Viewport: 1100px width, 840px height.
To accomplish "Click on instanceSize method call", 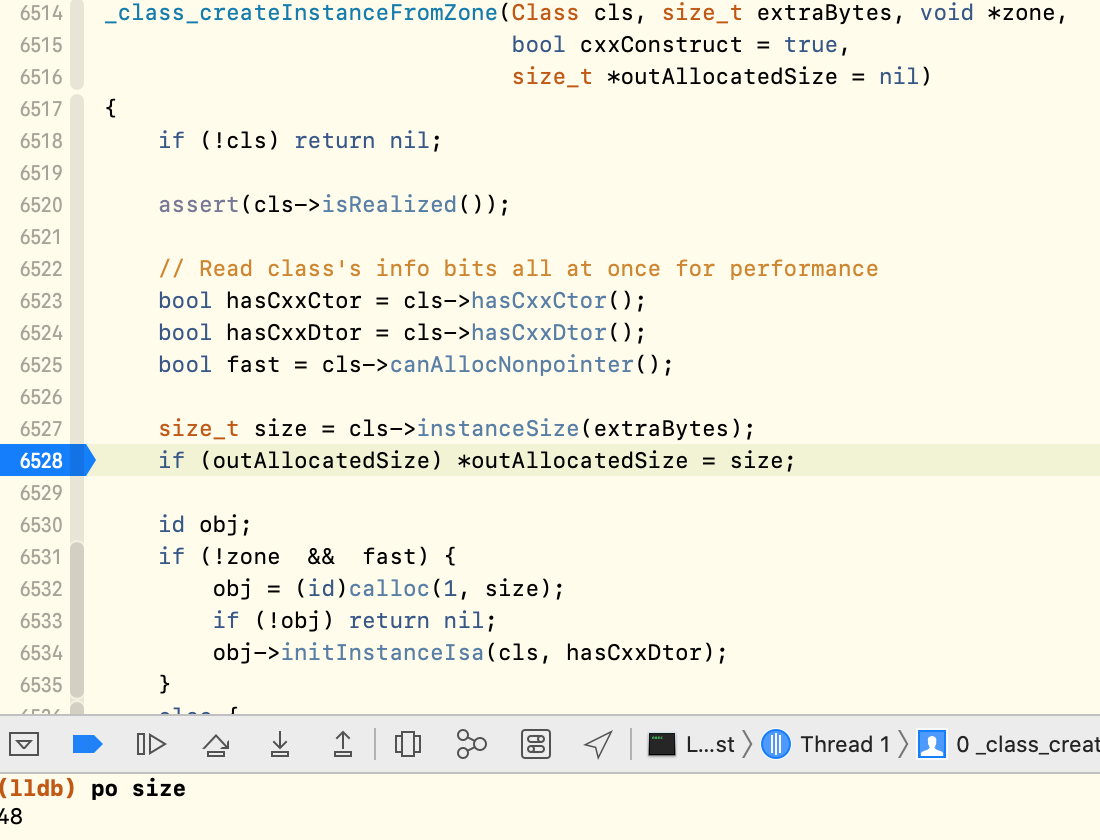I will coord(498,429).
